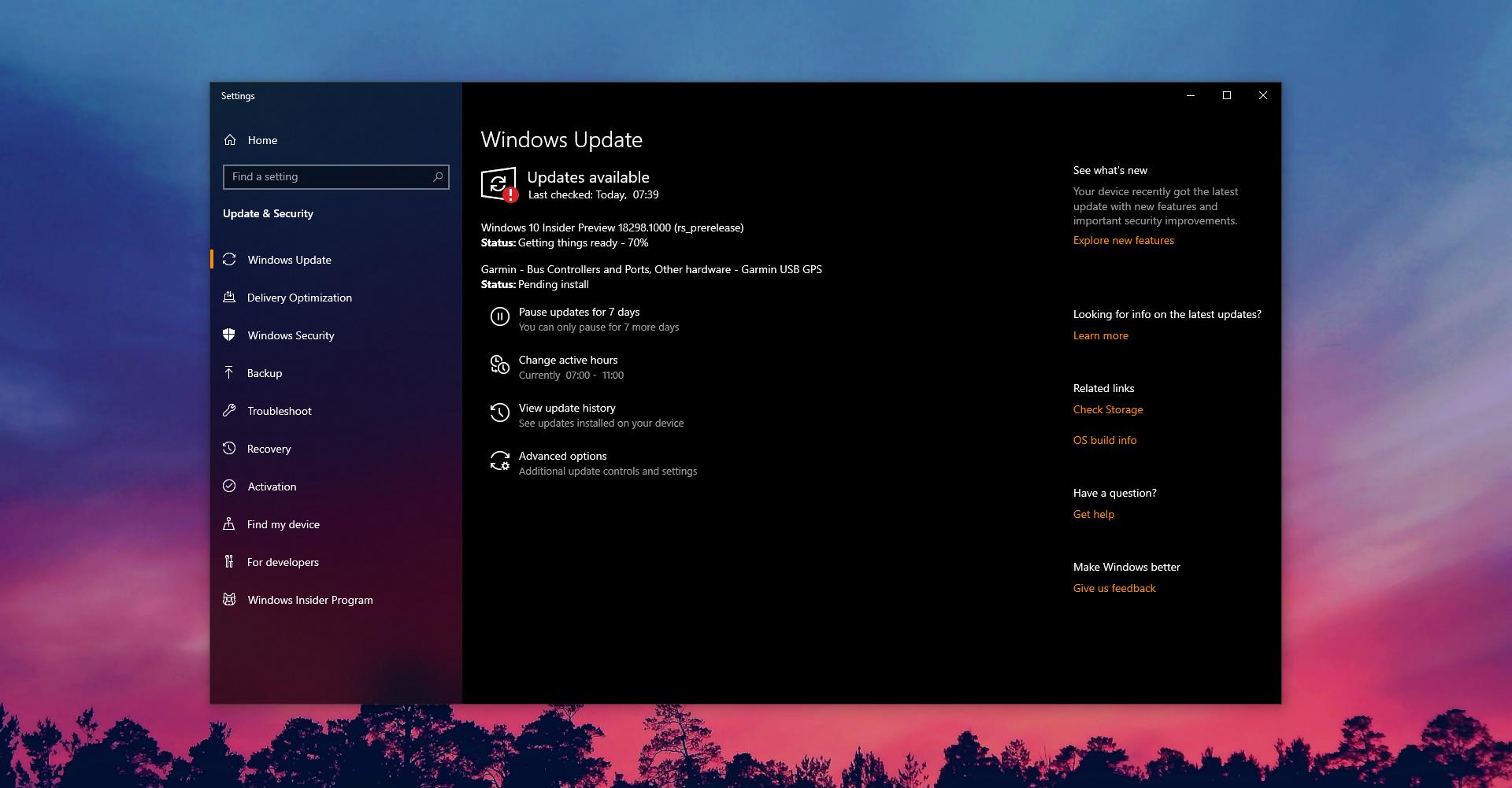1512x788 pixels.
Task: Click the Recovery history icon
Action: pyautogui.click(x=229, y=448)
